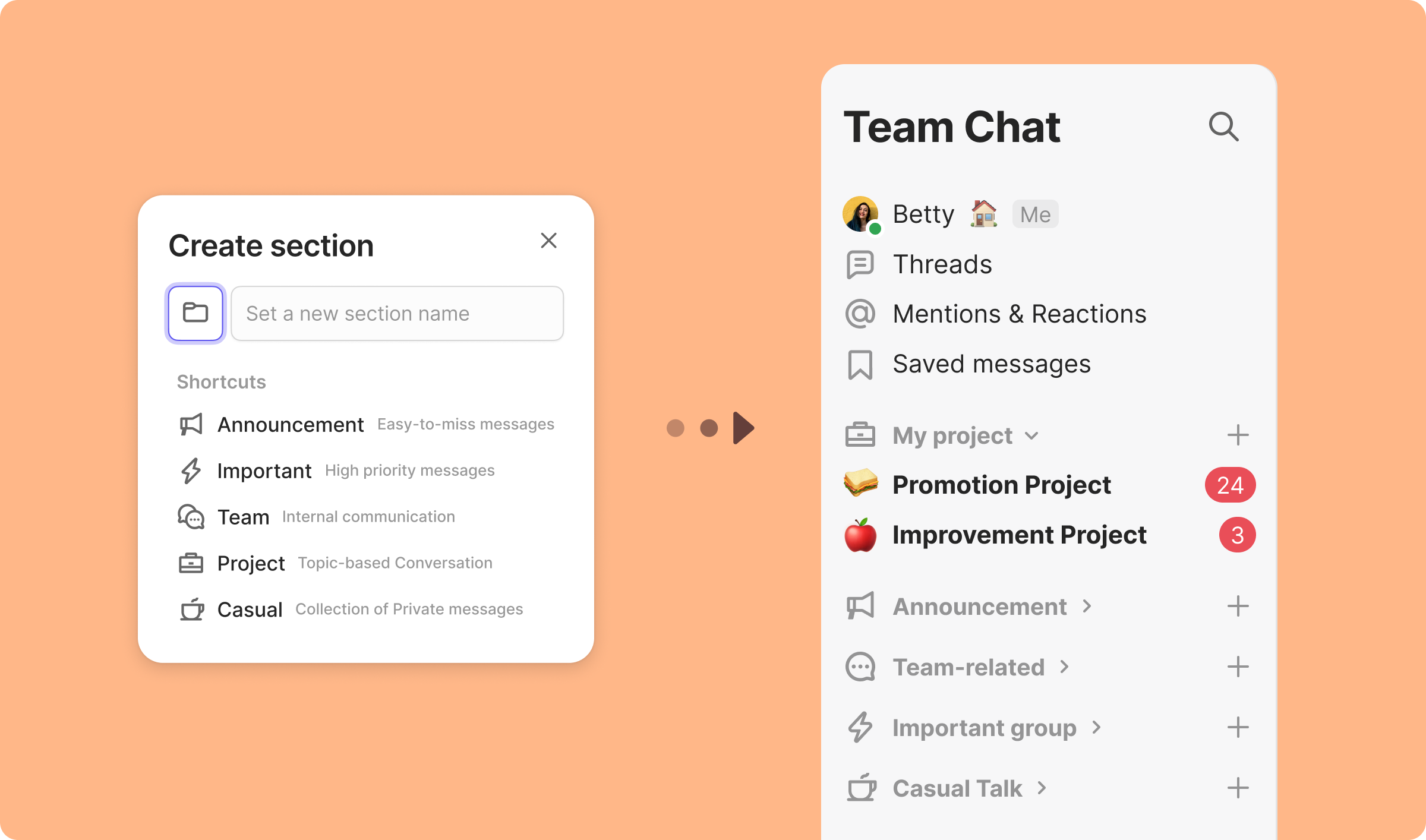Image resolution: width=1426 pixels, height=840 pixels.
Task: Choose the Announcement shortcut
Action: [291, 425]
